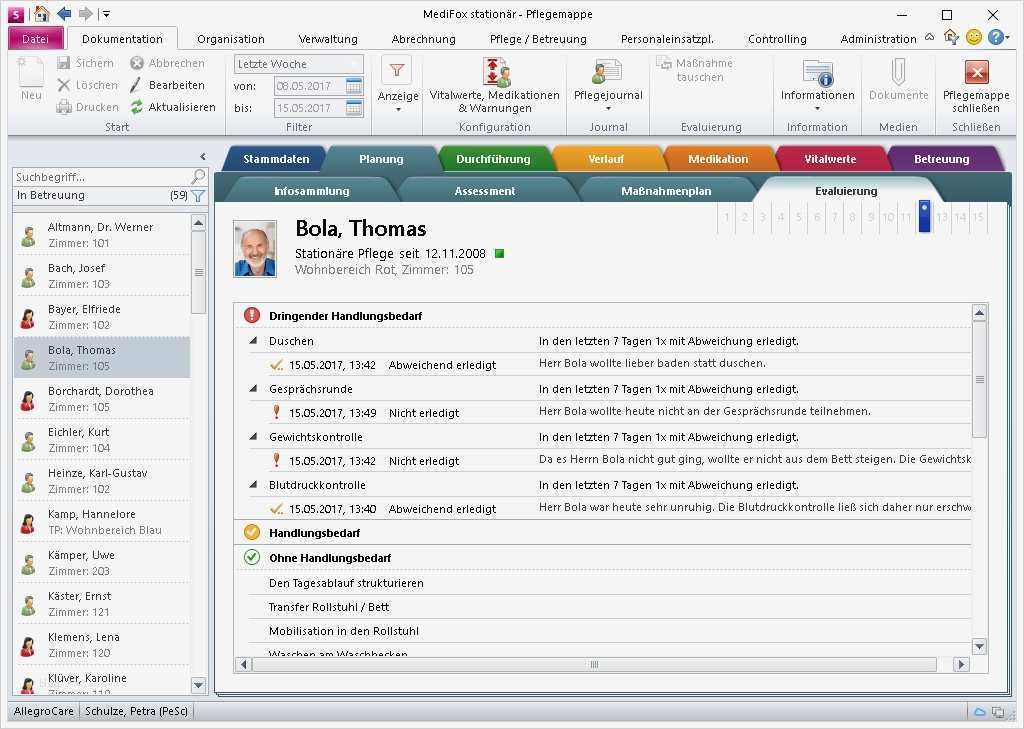The image size is (1024, 729).
Task: Click Sichern save button
Action: [x=86, y=63]
